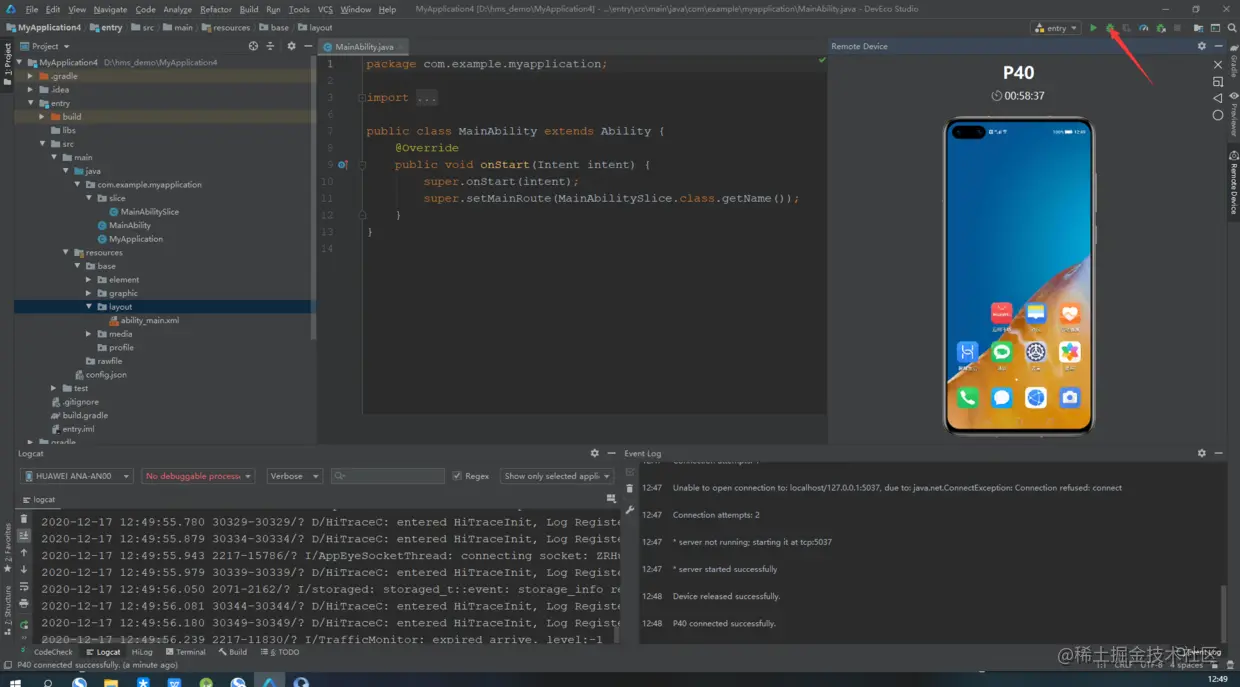Select config.json in the project tree
The height and width of the screenshot is (687, 1240).
click(100, 375)
